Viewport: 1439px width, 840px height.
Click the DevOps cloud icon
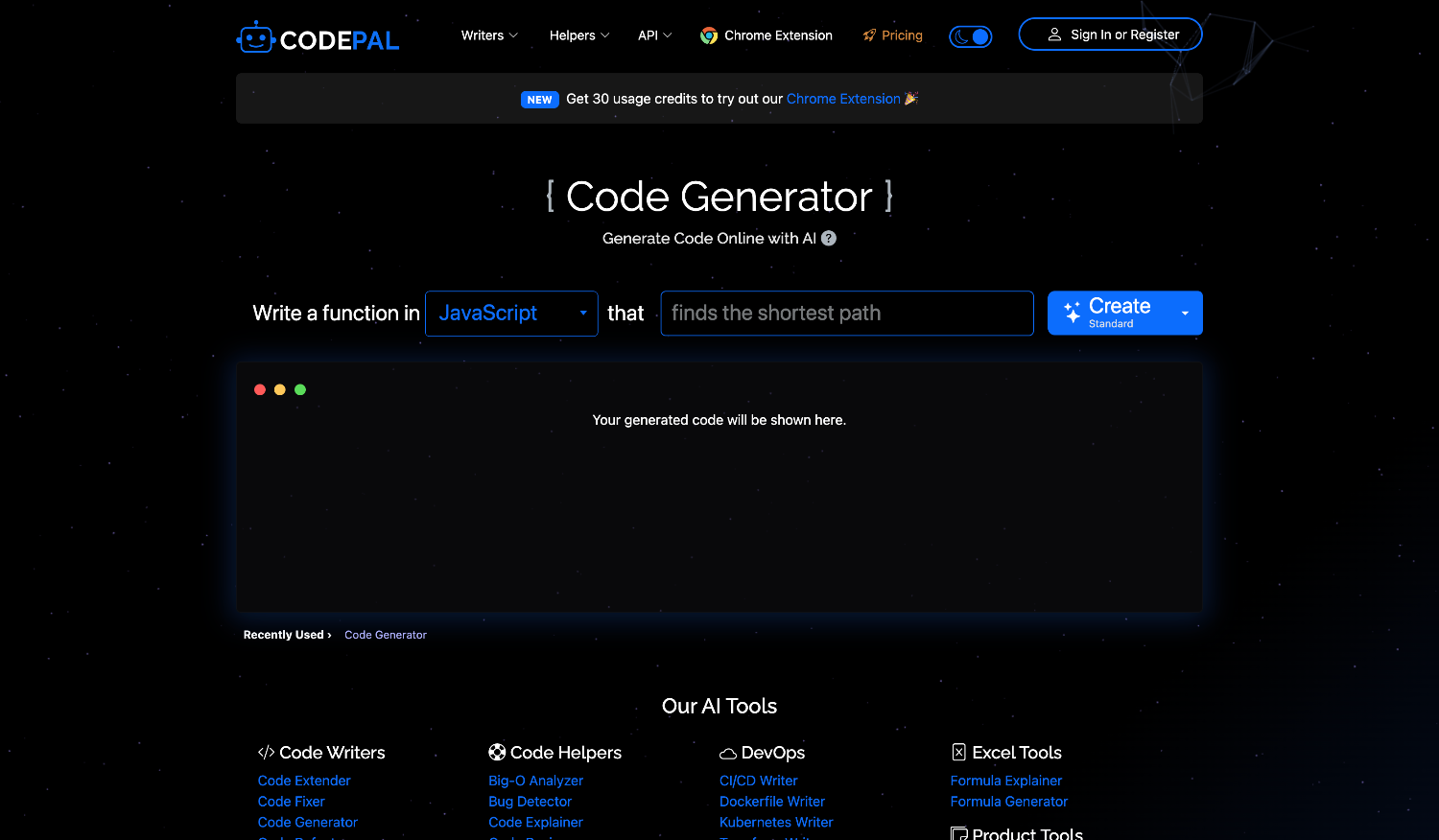(x=728, y=754)
